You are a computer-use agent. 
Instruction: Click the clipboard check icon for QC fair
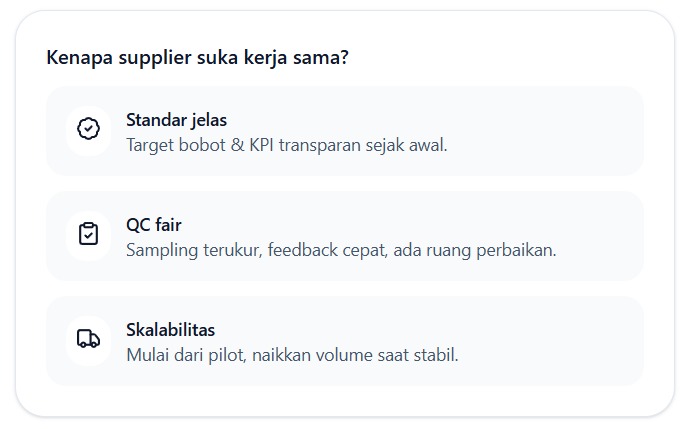pos(89,234)
